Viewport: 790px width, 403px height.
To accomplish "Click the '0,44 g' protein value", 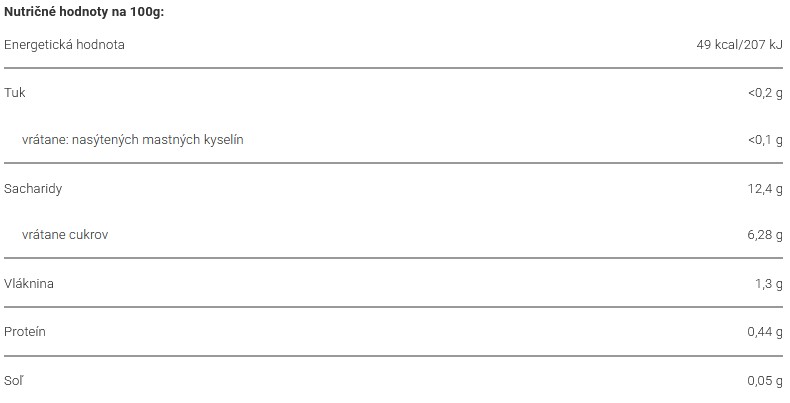I will 765,332.
